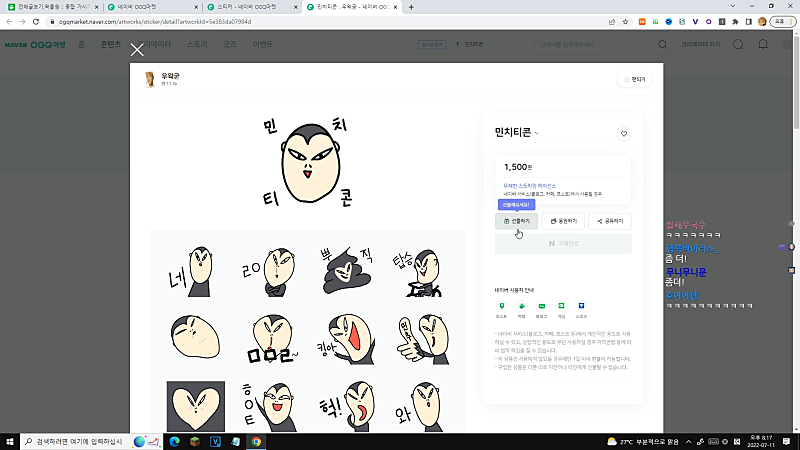Image resolution: width=800 pixels, height=450 pixels.
Task: Click the 응원하기 cheer button
Action: [x=563, y=221]
